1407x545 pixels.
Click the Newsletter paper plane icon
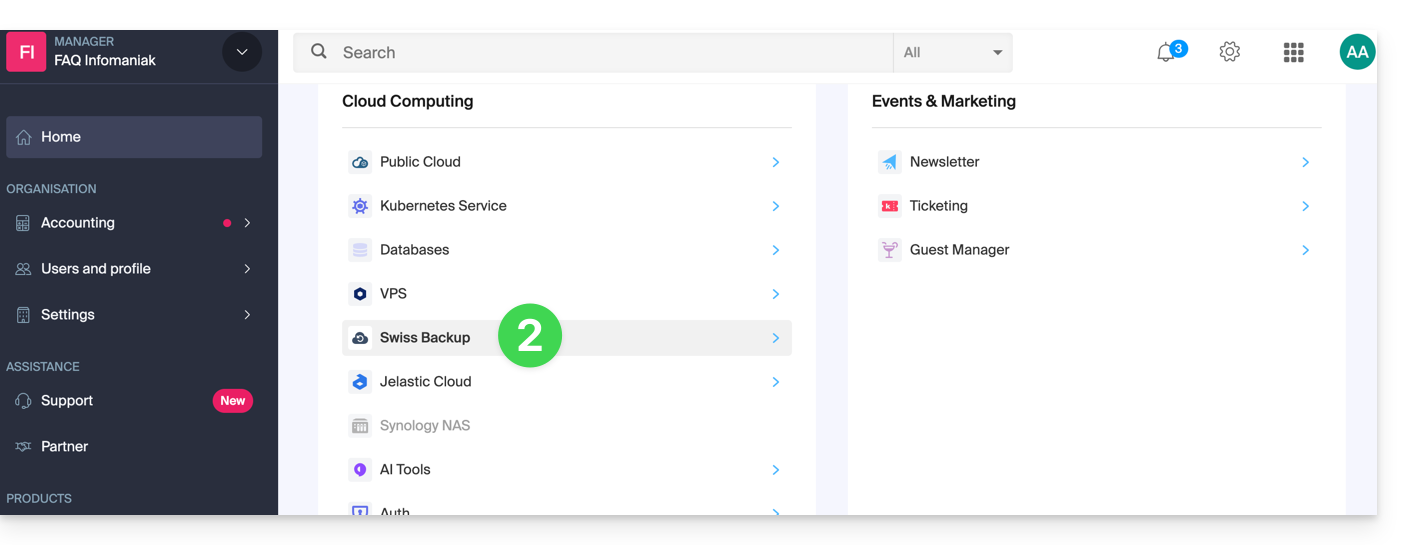point(889,162)
